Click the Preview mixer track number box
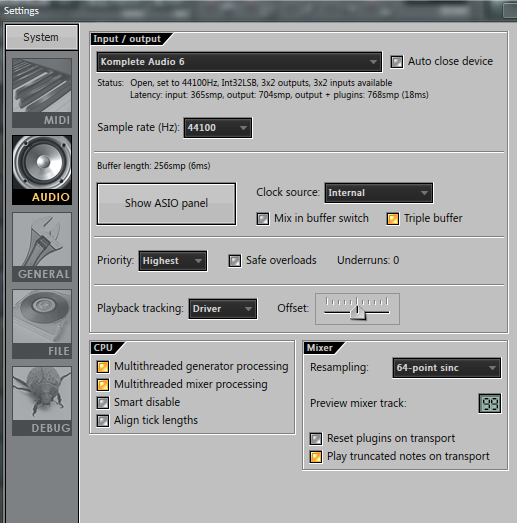 pyautogui.click(x=490, y=403)
